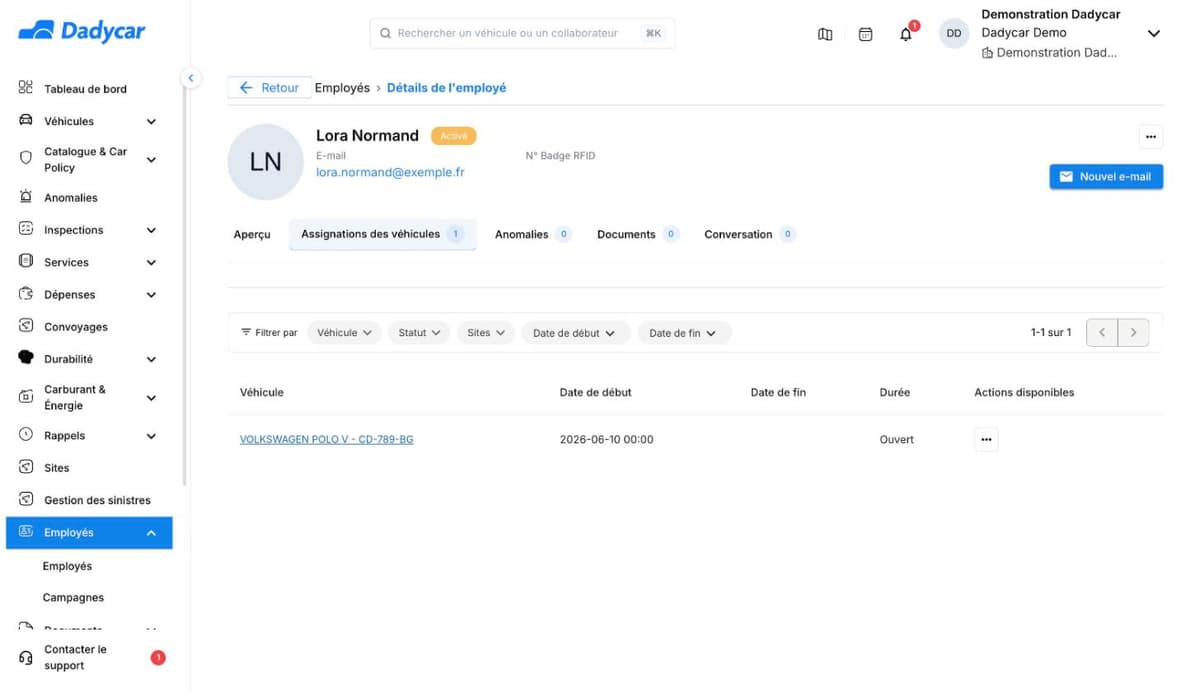Click the LN employee avatar
The height and width of the screenshot is (692, 1200).
pyautogui.click(x=265, y=162)
